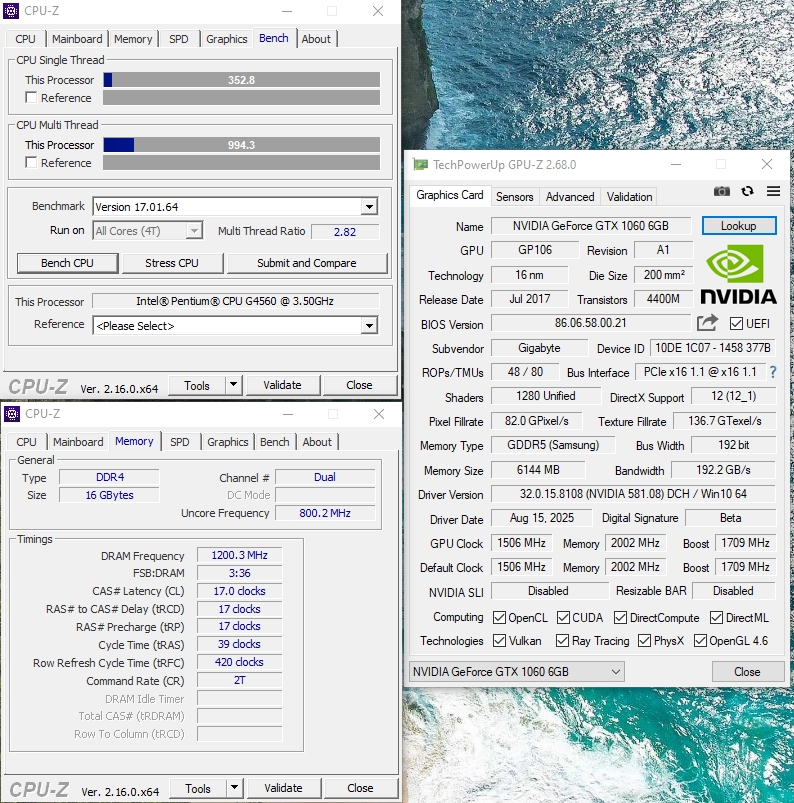Click the Bench CPU button
The width and height of the screenshot is (794, 803).
67,263
